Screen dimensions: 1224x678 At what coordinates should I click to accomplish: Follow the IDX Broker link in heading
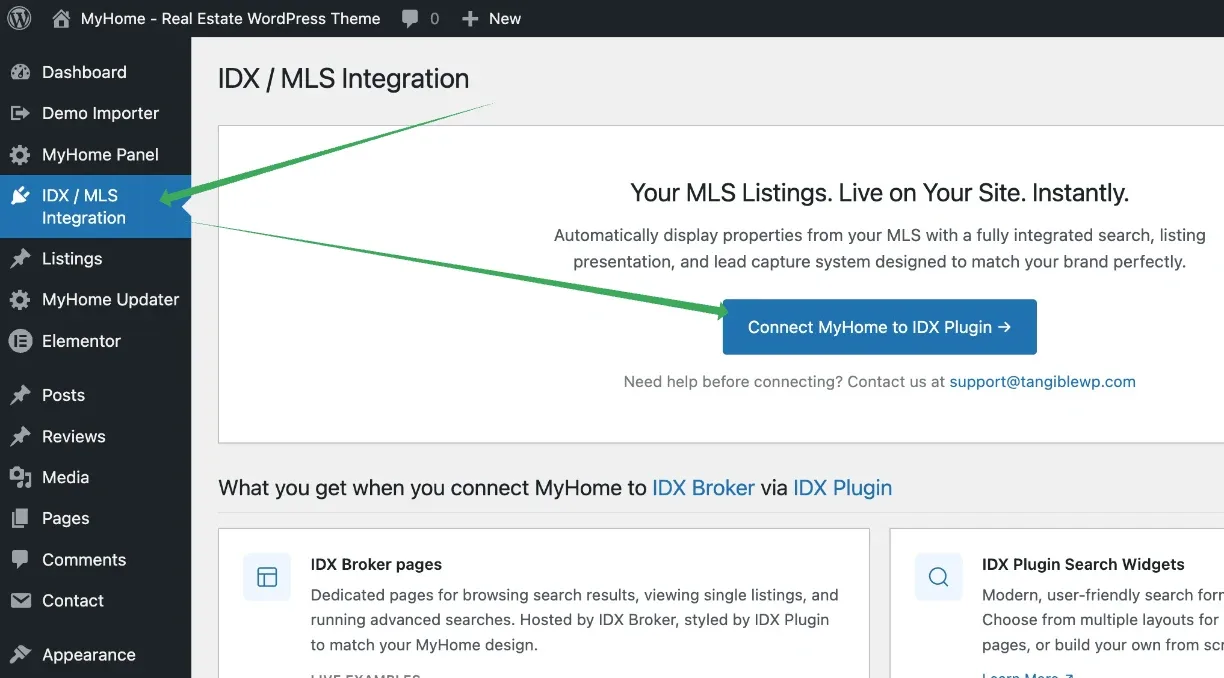click(x=703, y=488)
